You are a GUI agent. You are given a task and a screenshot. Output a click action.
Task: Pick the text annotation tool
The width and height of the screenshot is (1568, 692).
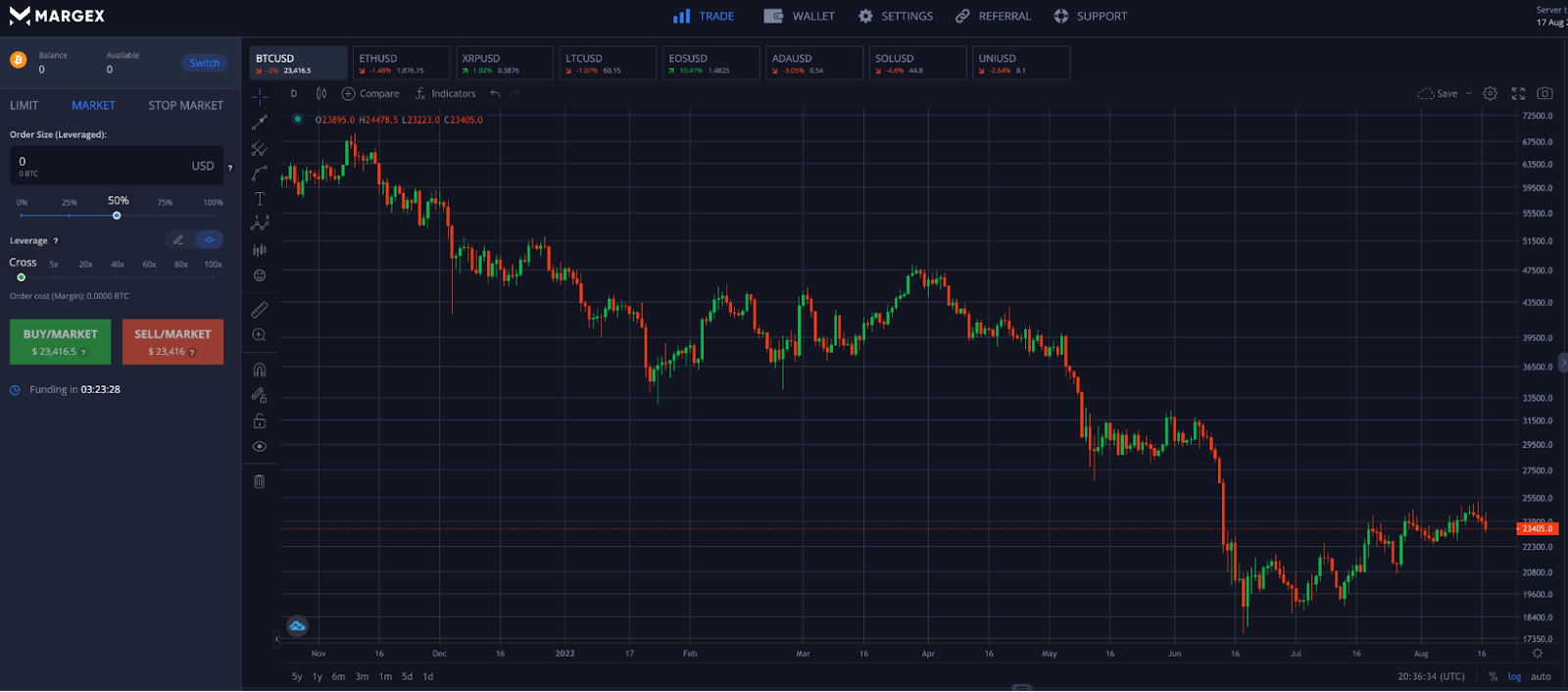click(x=260, y=199)
